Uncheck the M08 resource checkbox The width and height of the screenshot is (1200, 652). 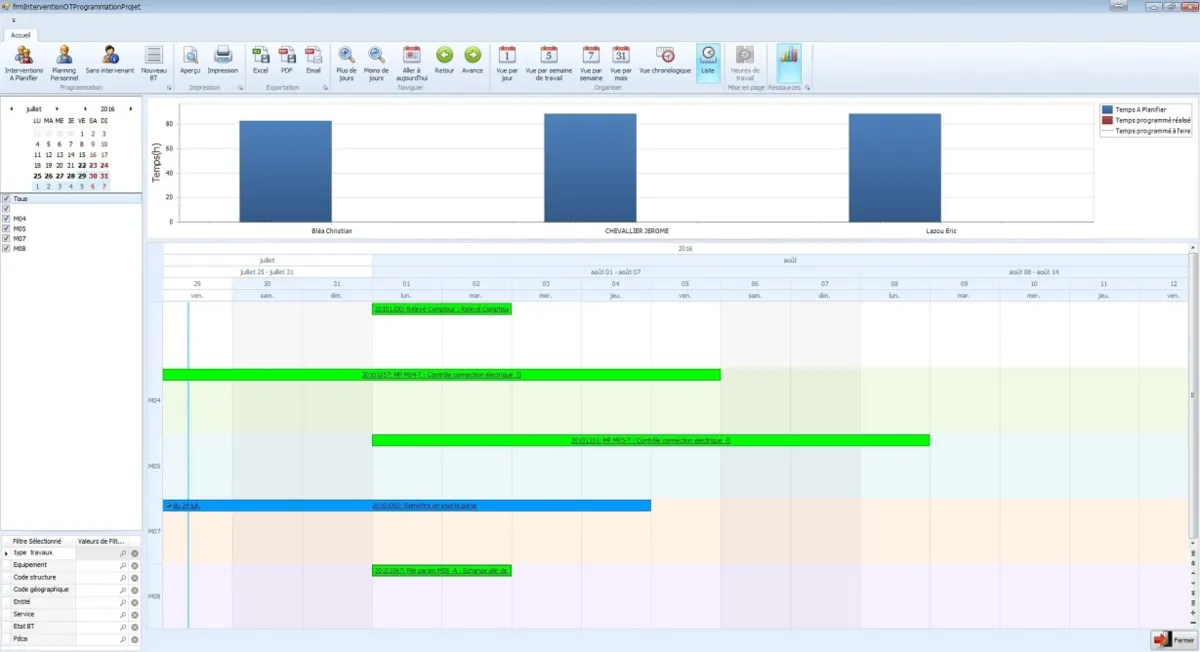6,248
